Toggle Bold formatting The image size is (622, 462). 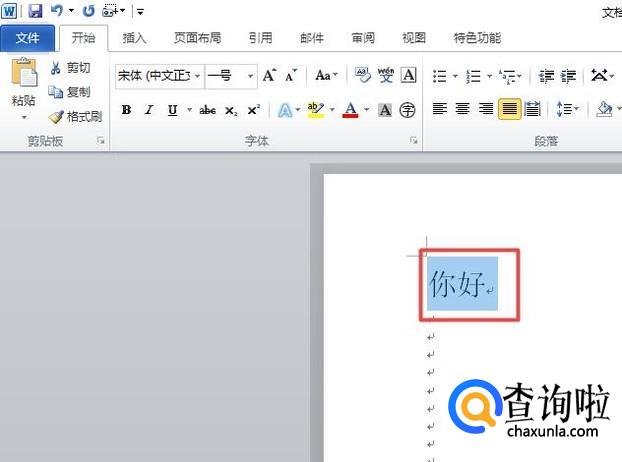click(x=126, y=110)
